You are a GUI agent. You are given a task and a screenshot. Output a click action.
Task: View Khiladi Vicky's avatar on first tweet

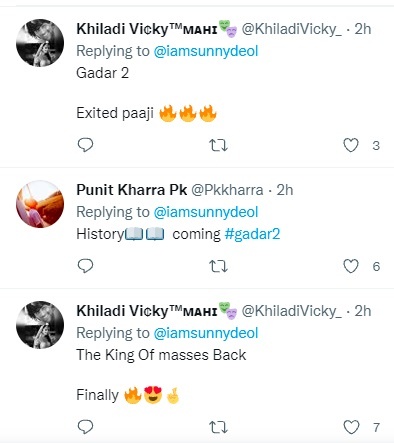(40, 43)
